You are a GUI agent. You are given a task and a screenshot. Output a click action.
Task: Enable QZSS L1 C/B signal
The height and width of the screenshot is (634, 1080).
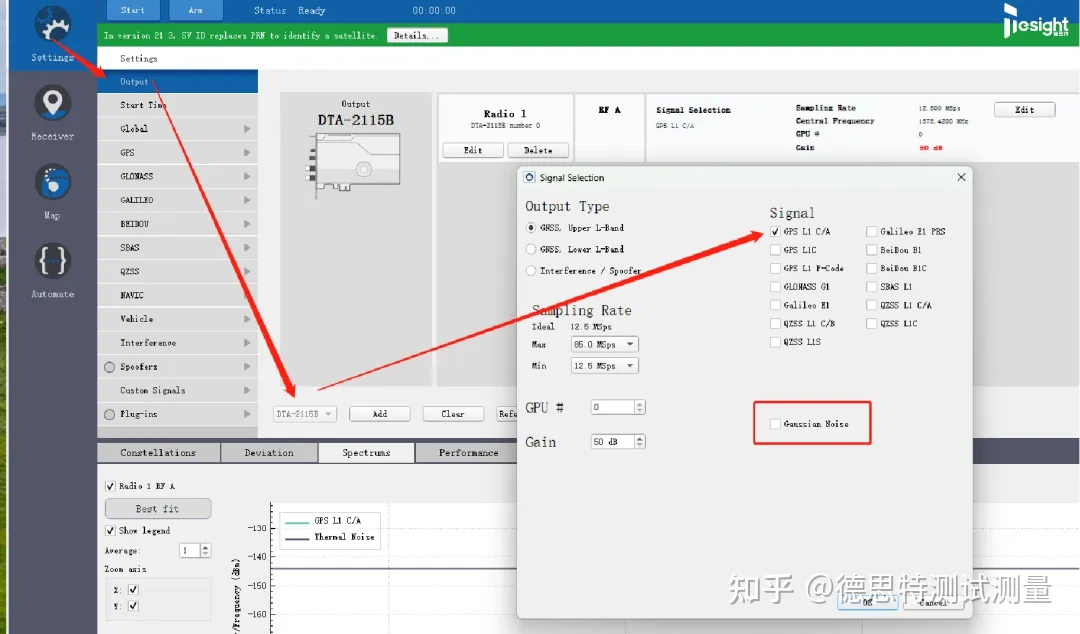[775, 323]
